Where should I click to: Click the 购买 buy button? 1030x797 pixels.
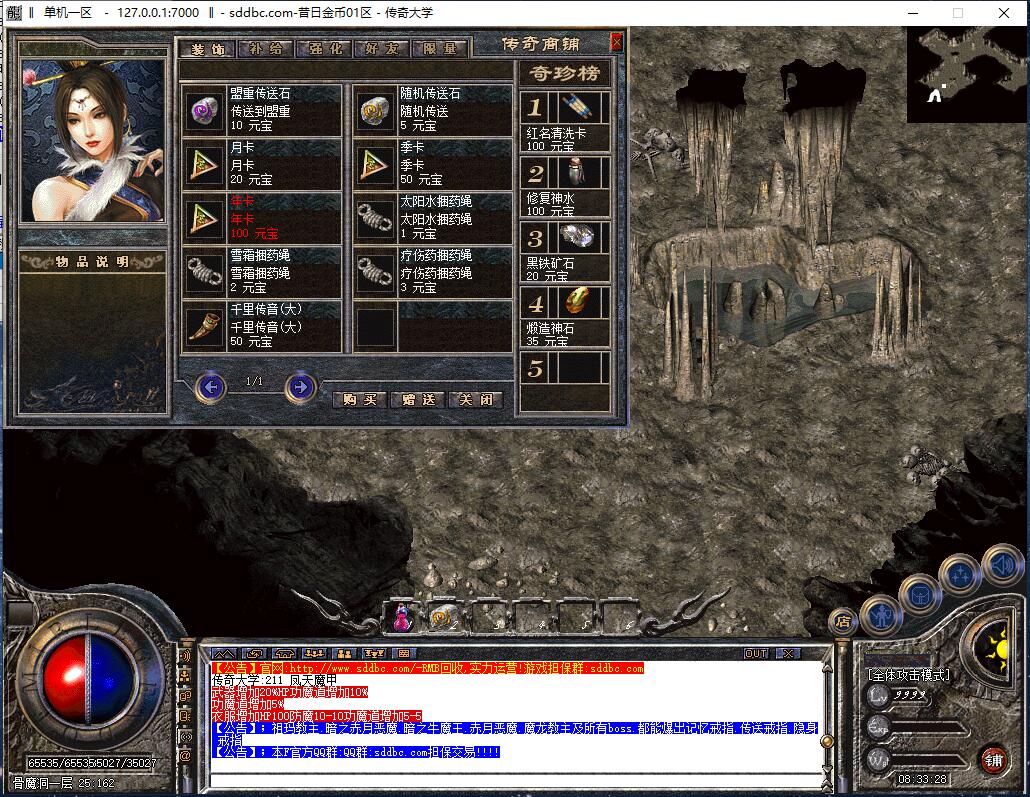[359, 399]
